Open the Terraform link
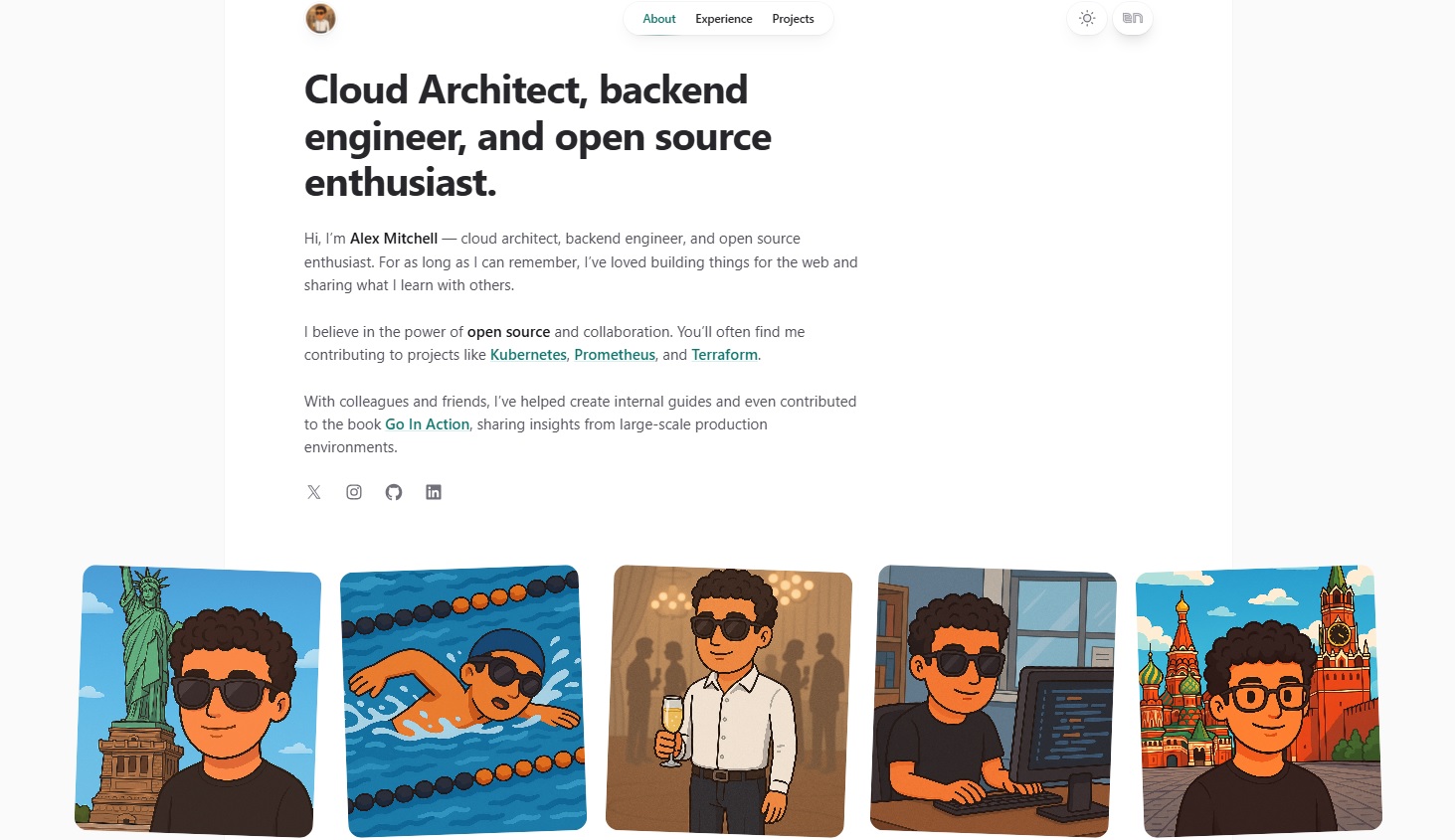1455x840 pixels. click(724, 355)
